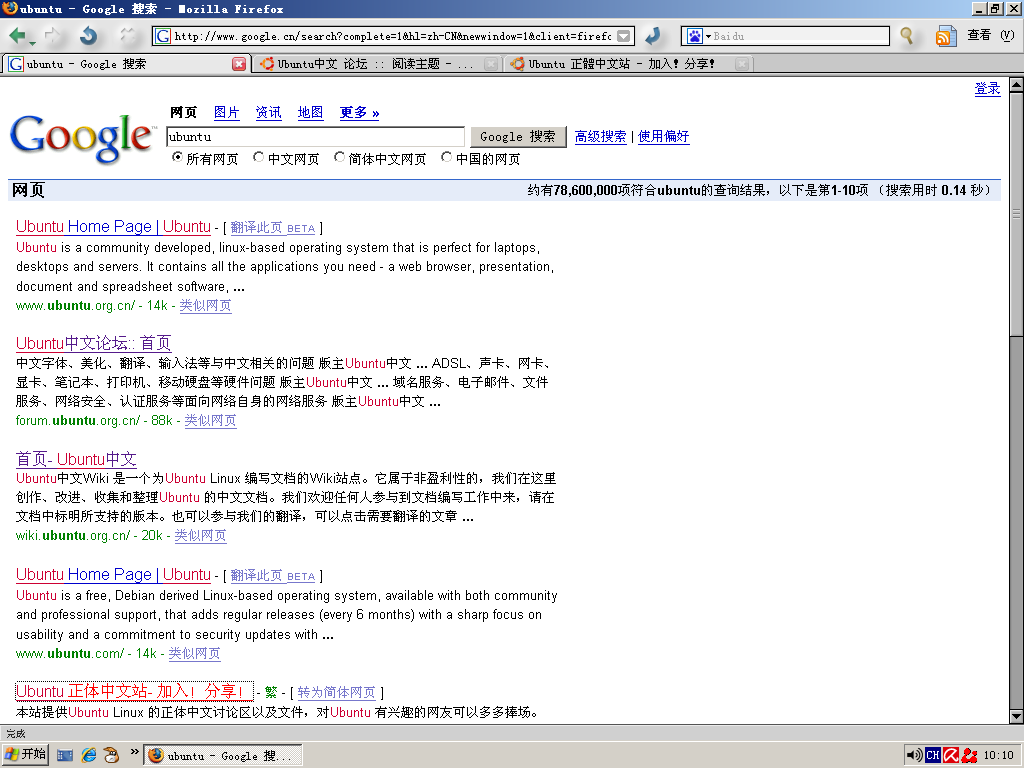Open the 开始 Start menu
The width and height of the screenshot is (1024, 768).
point(25,755)
